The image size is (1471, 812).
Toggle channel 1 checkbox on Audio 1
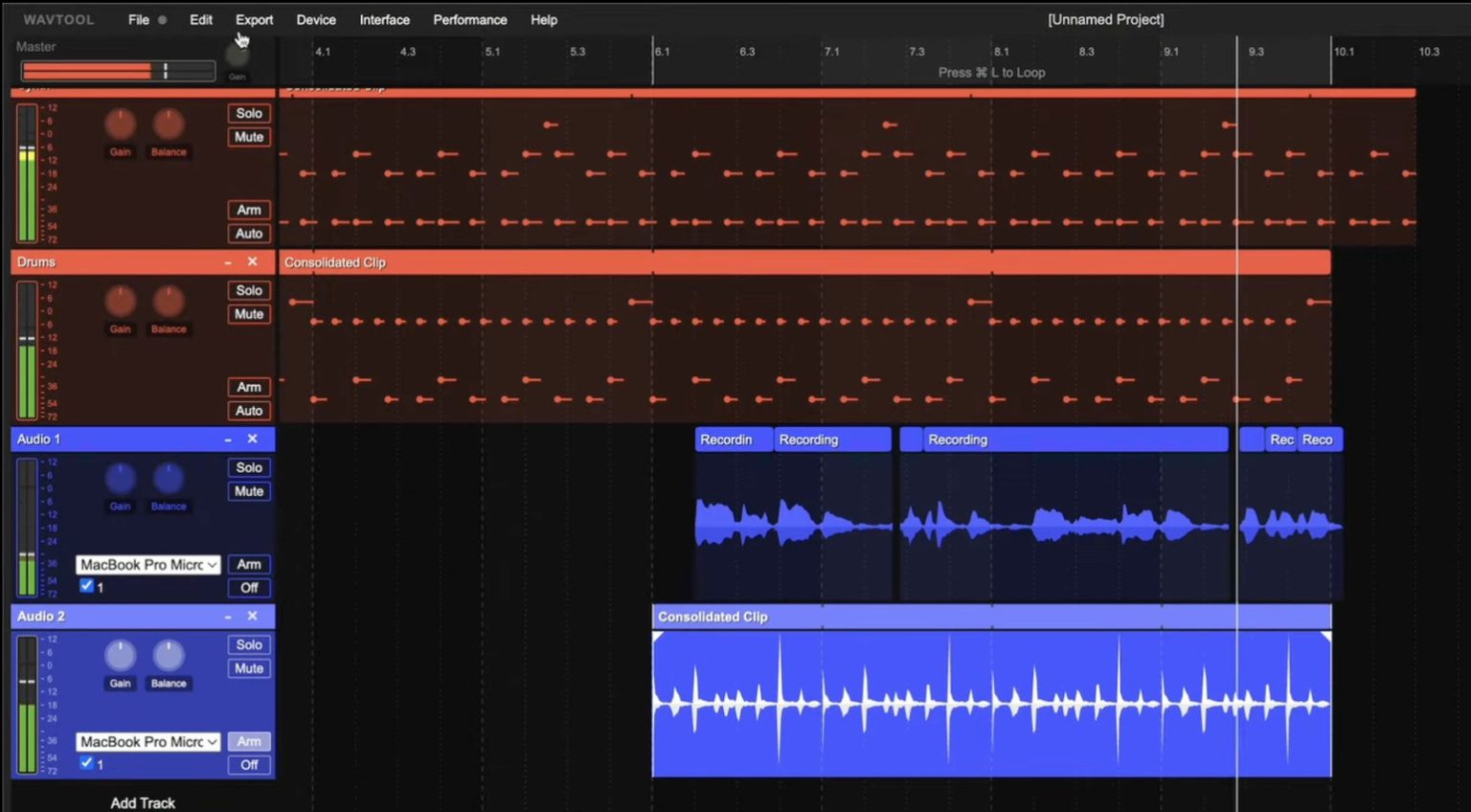[x=87, y=586]
